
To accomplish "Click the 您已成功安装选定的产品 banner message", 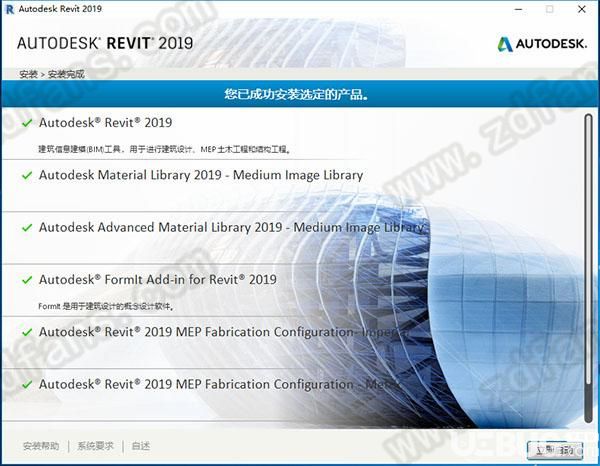I will (x=297, y=94).
